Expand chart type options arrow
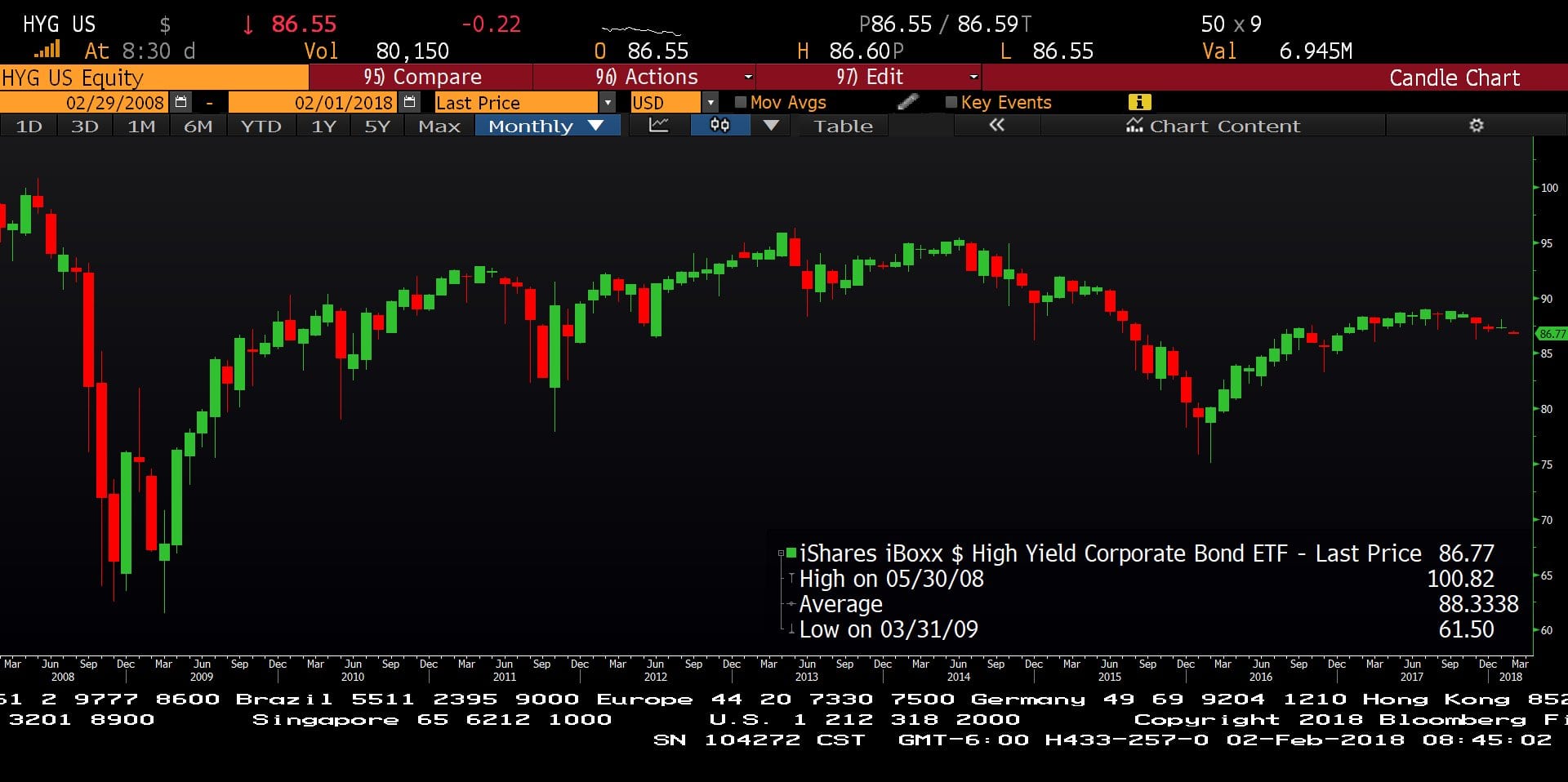Viewport: 1568px width, 782px height. [770, 126]
